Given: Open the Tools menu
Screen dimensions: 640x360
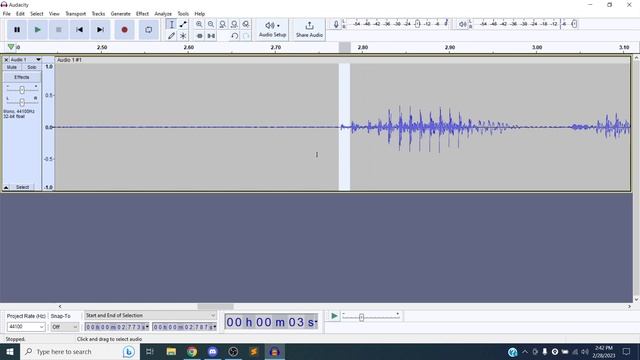Looking at the screenshot, I should click(x=183, y=14).
